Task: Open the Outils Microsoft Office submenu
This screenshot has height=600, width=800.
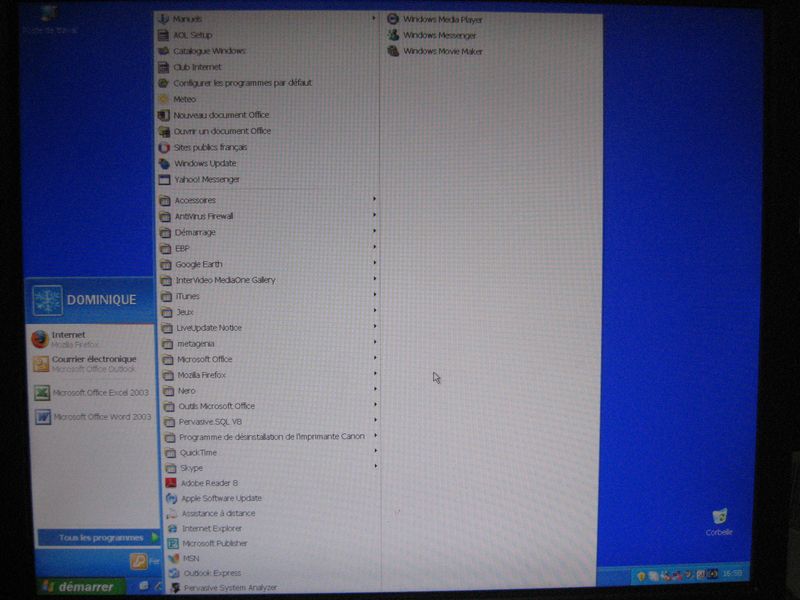Action: [271, 406]
